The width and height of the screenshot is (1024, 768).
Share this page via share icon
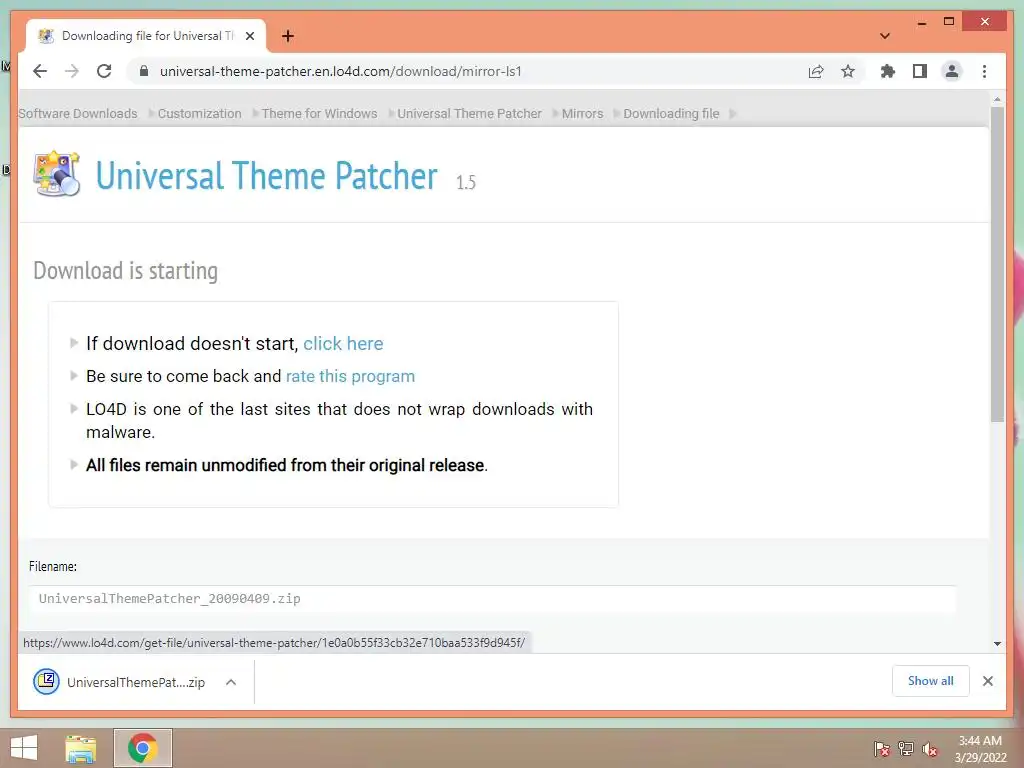coord(816,71)
